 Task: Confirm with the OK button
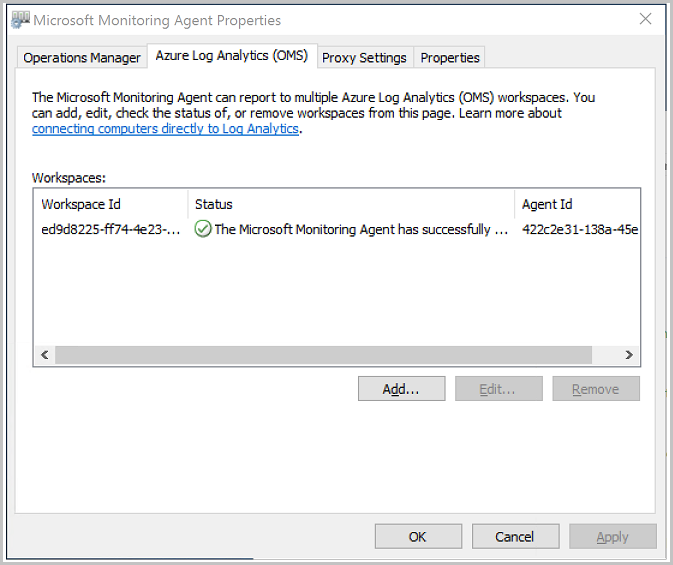click(x=418, y=536)
